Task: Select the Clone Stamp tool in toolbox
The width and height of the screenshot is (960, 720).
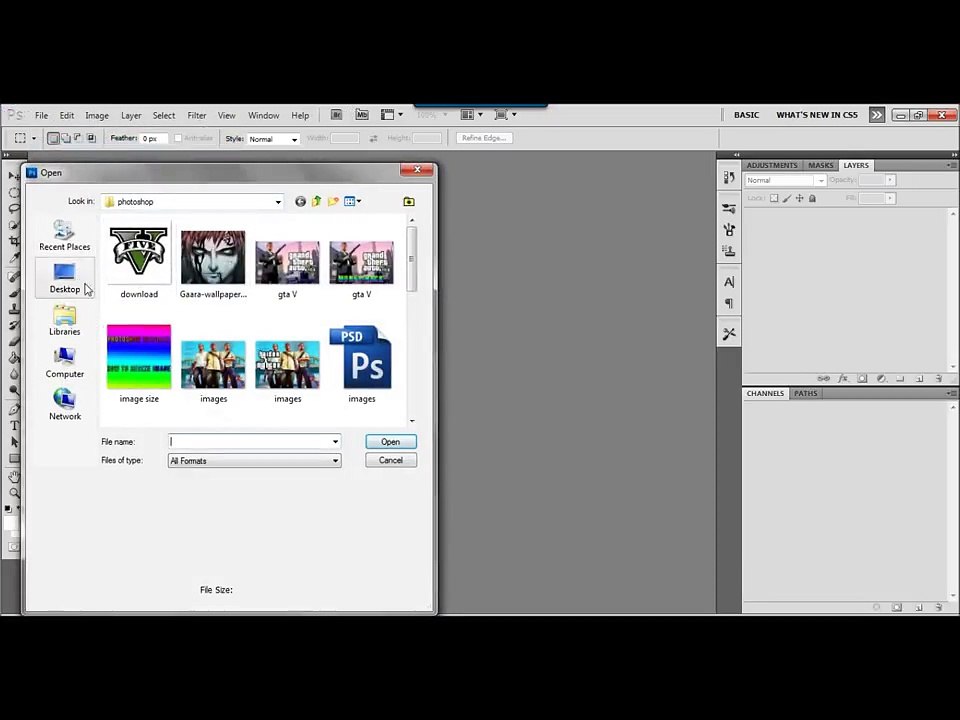Action: (x=13, y=309)
